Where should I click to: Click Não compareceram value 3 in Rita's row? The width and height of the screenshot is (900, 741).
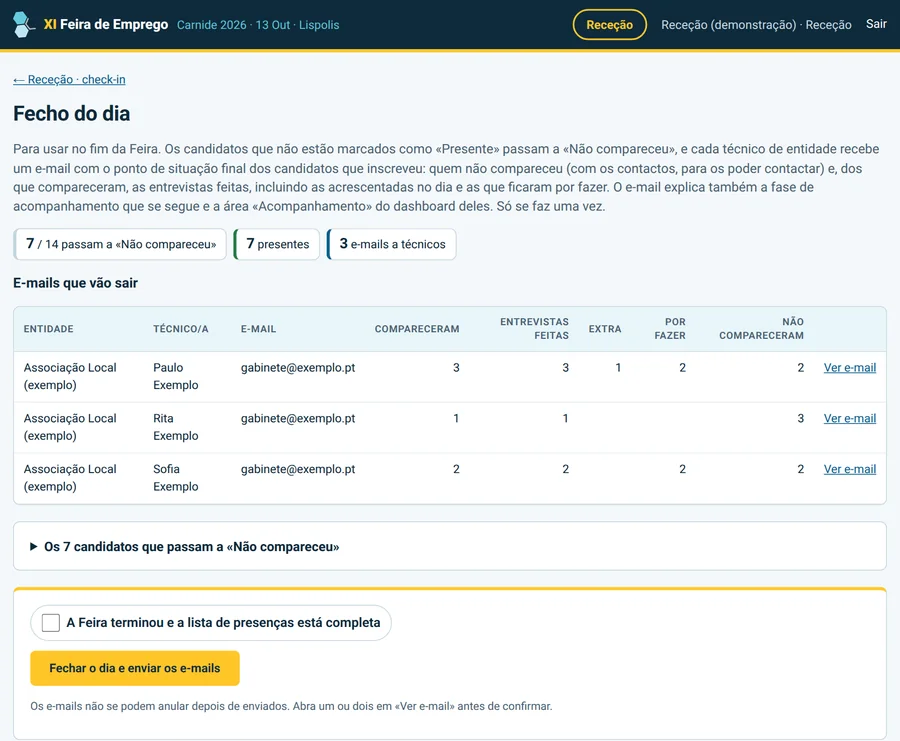[x=800, y=418]
